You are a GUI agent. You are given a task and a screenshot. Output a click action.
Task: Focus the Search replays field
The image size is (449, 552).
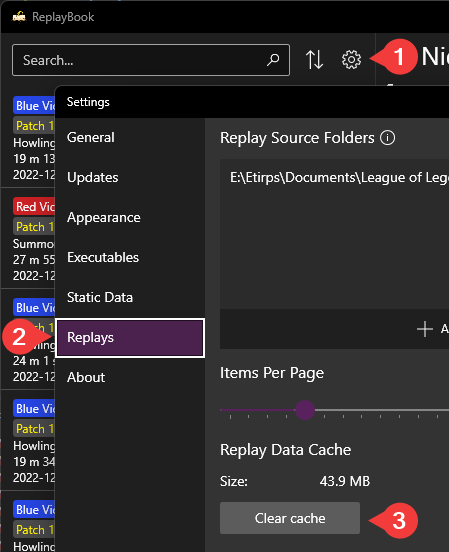(x=151, y=60)
